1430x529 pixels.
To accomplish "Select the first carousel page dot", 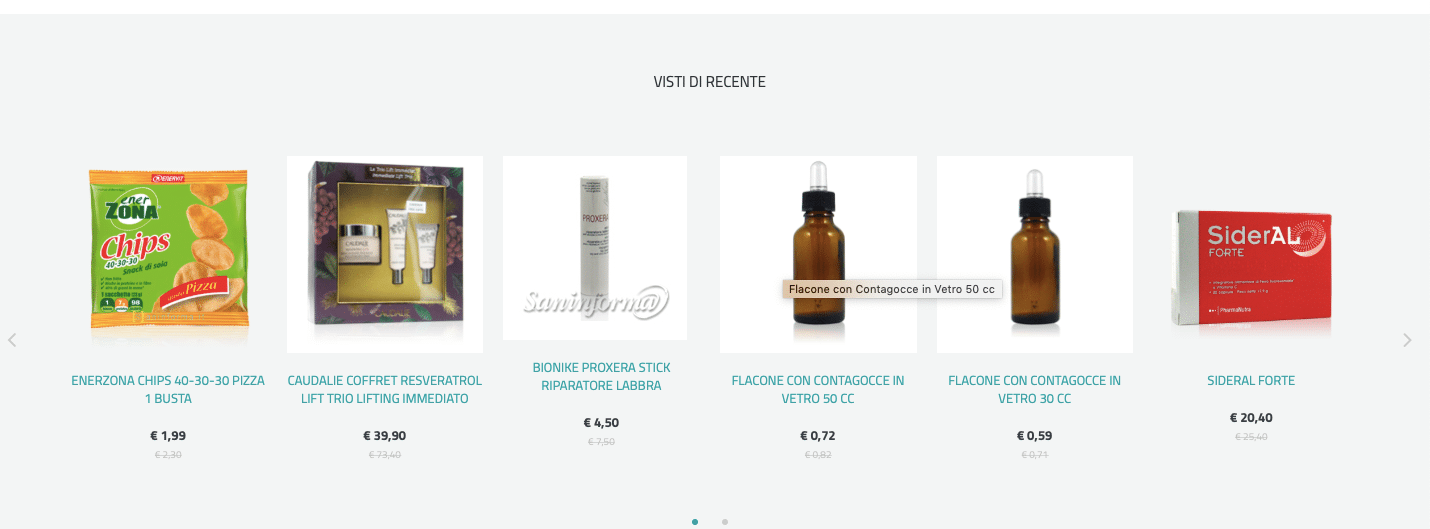I will (x=695, y=521).
